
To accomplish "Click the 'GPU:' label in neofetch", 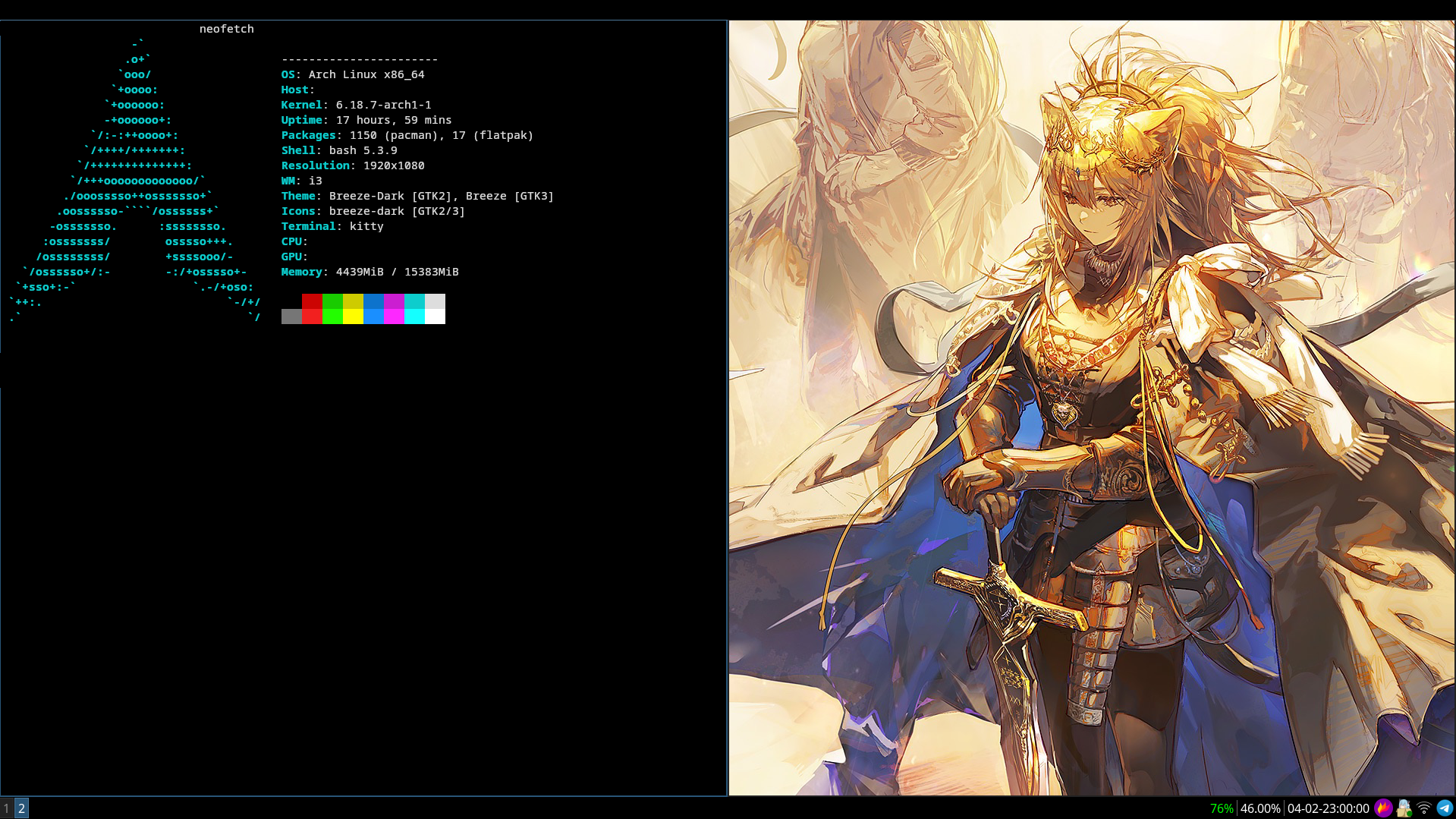I will 294,257.
